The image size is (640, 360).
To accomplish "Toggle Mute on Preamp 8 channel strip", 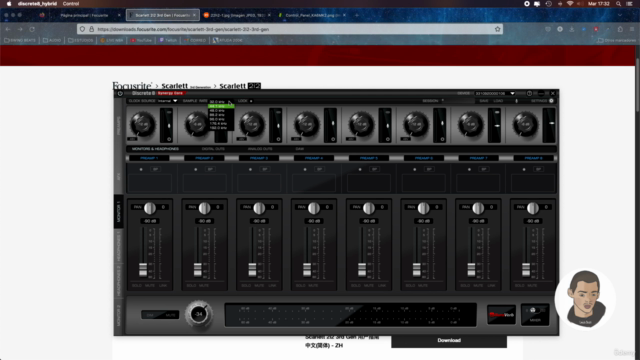I will click(x=532, y=285).
